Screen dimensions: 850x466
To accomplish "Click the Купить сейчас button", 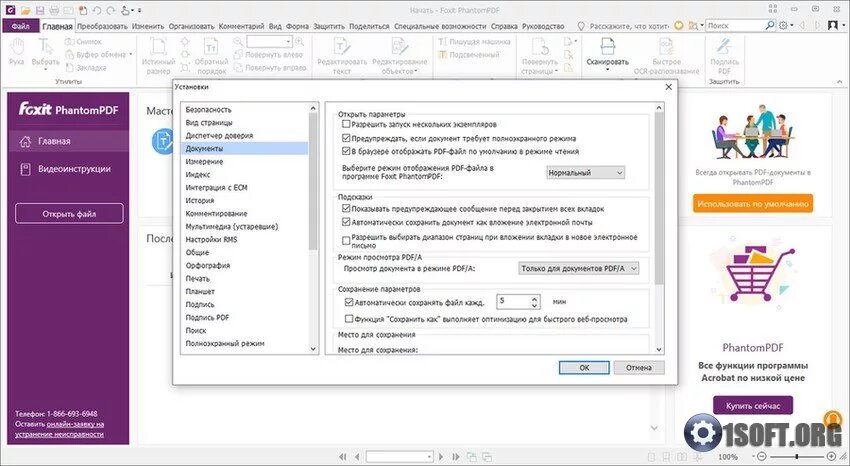I will pyautogui.click(x=753, y=405).
